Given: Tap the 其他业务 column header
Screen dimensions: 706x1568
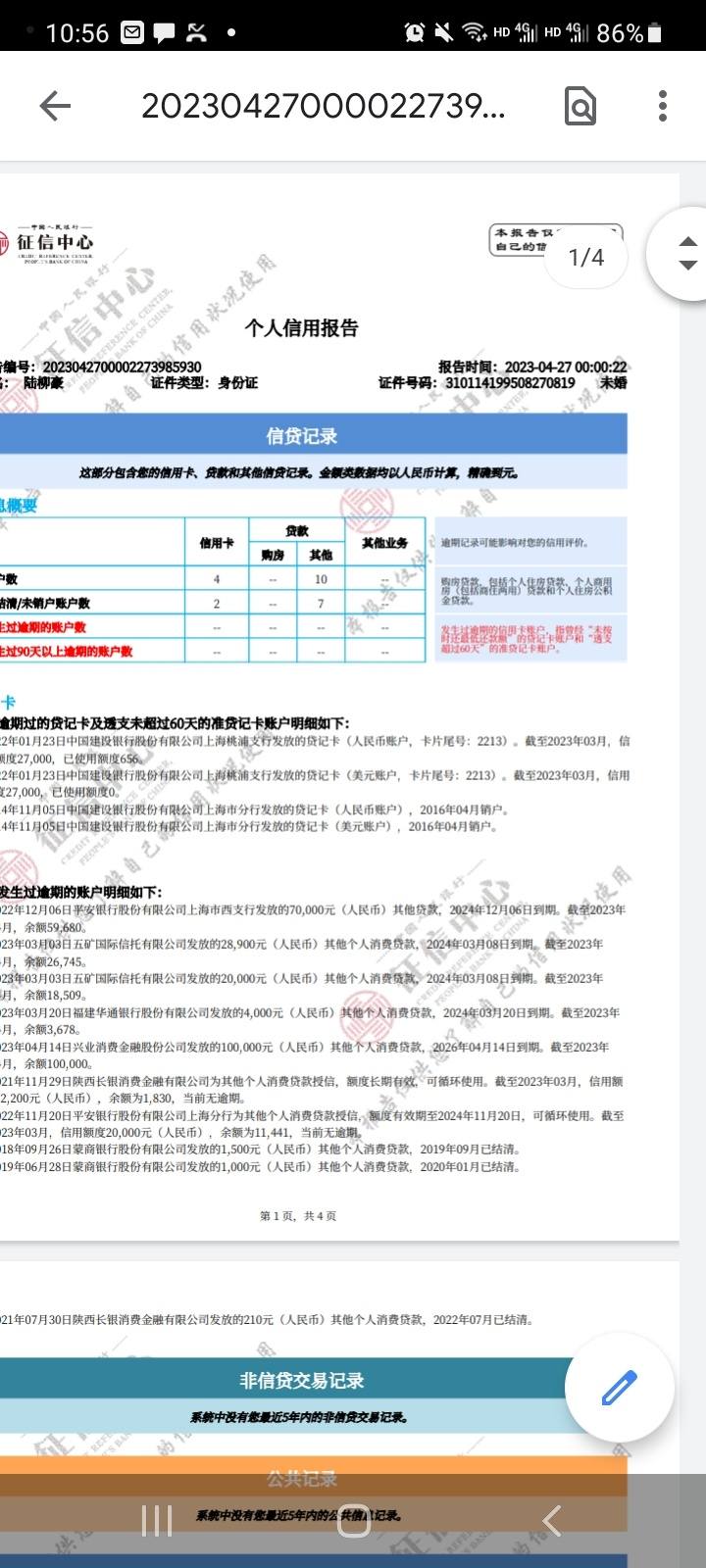Looking at the screenshot, I should coord(384,542).
